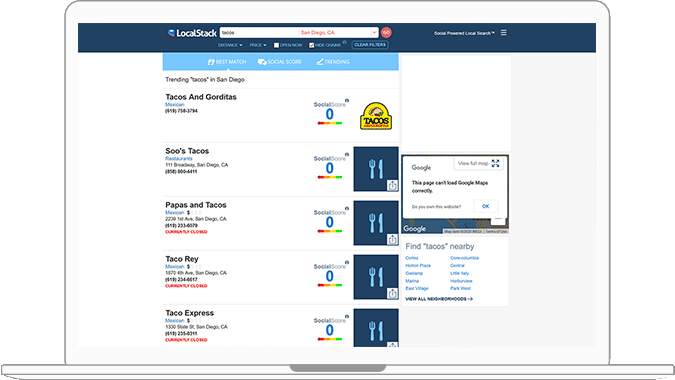Expand the map with fullscreen icon
The height and width of the screenshot is (380, 675).
tap(495, 164)
